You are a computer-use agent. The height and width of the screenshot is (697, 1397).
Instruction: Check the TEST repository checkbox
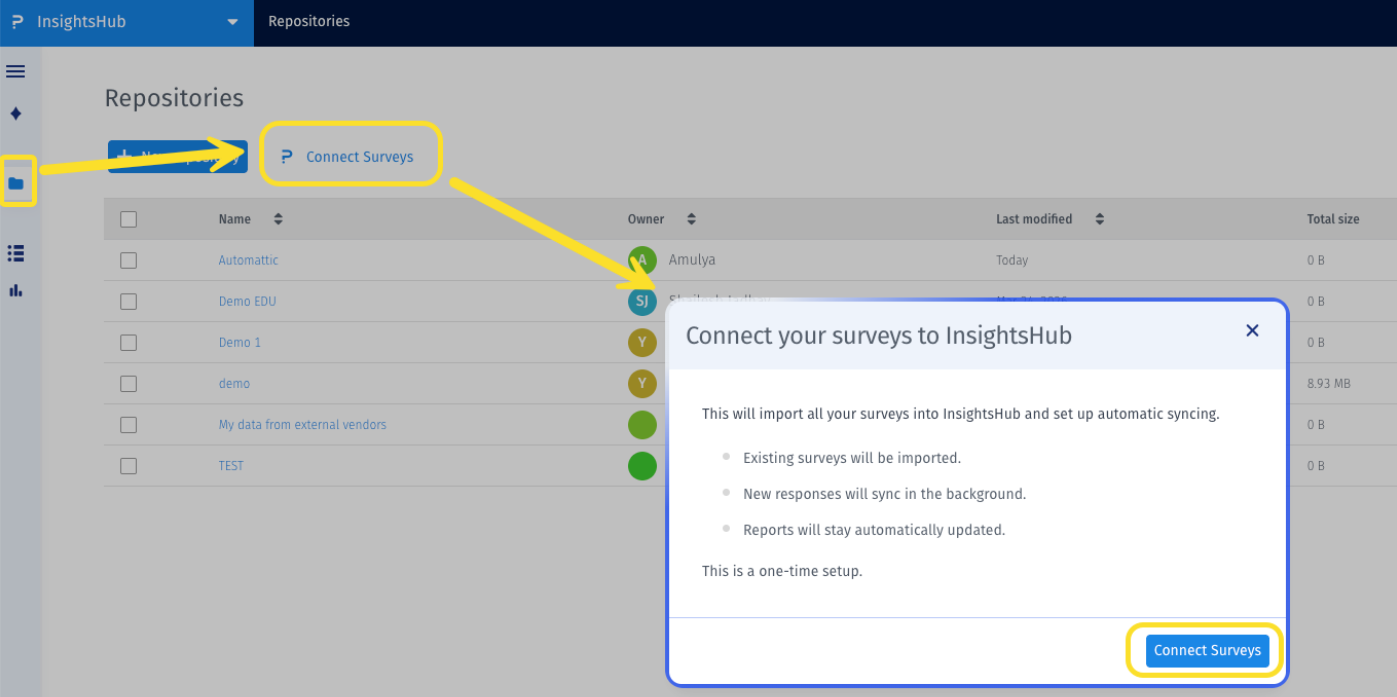point(128,465)
